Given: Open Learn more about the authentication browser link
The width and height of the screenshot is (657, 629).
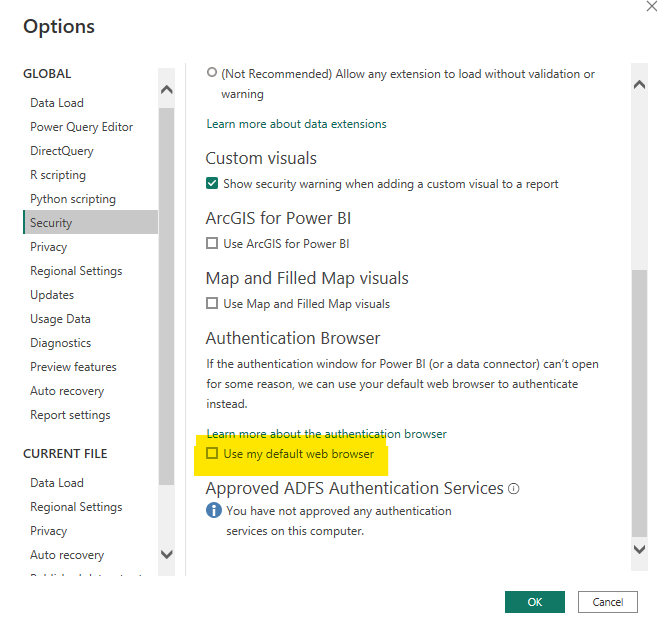Looking at the screenshot, I should [326, 434].
